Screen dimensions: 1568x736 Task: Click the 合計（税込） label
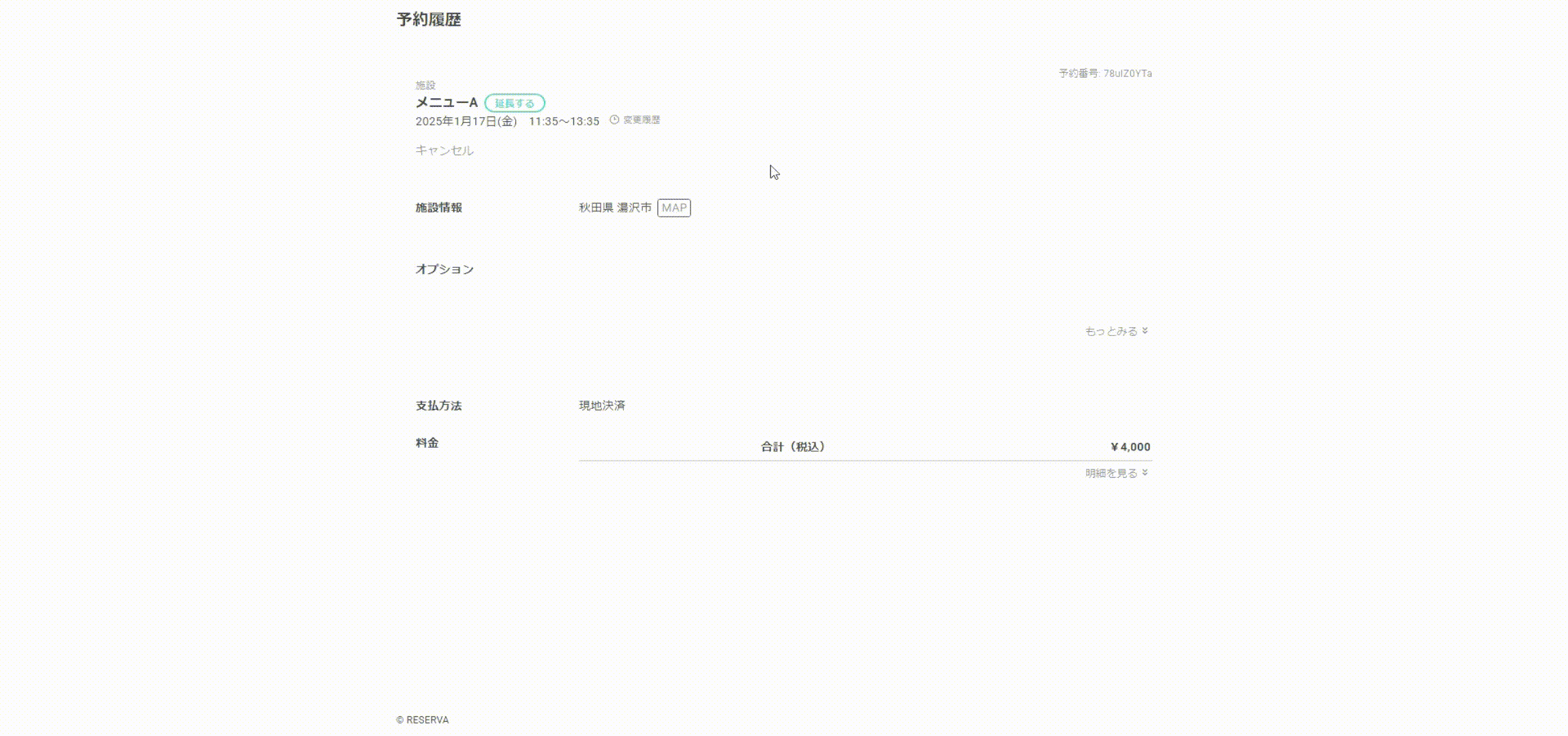pyautogui.click(x=794, y=447)
